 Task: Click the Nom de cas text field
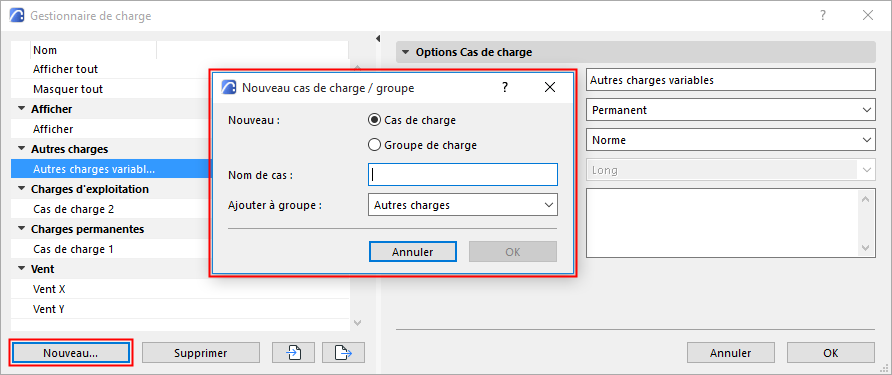[x=463, y=175]
